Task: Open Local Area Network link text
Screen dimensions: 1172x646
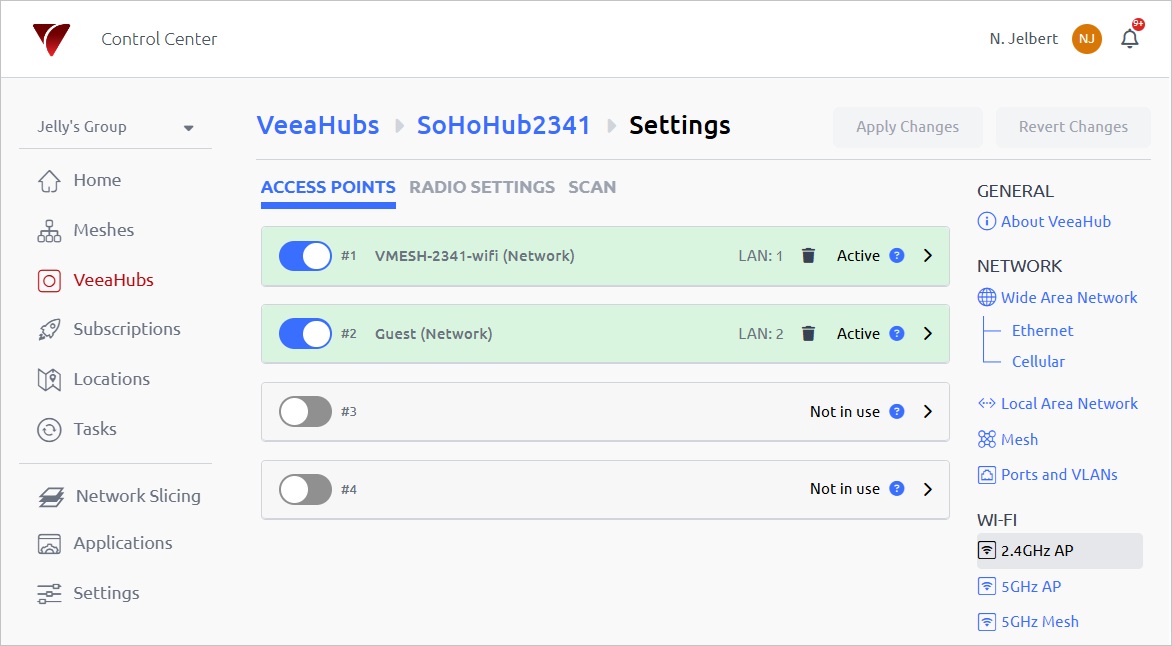Action: coord(1070,403)
